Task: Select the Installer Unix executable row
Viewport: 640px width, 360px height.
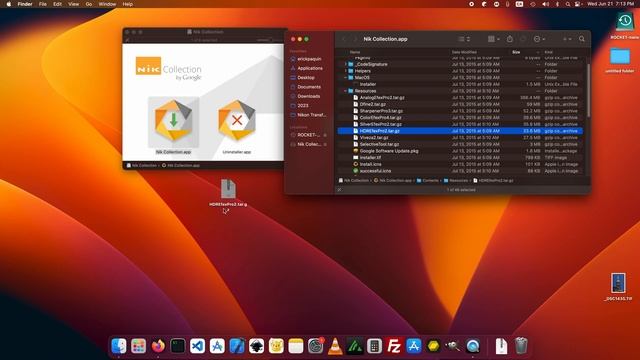Action: [x=460, y=84]
